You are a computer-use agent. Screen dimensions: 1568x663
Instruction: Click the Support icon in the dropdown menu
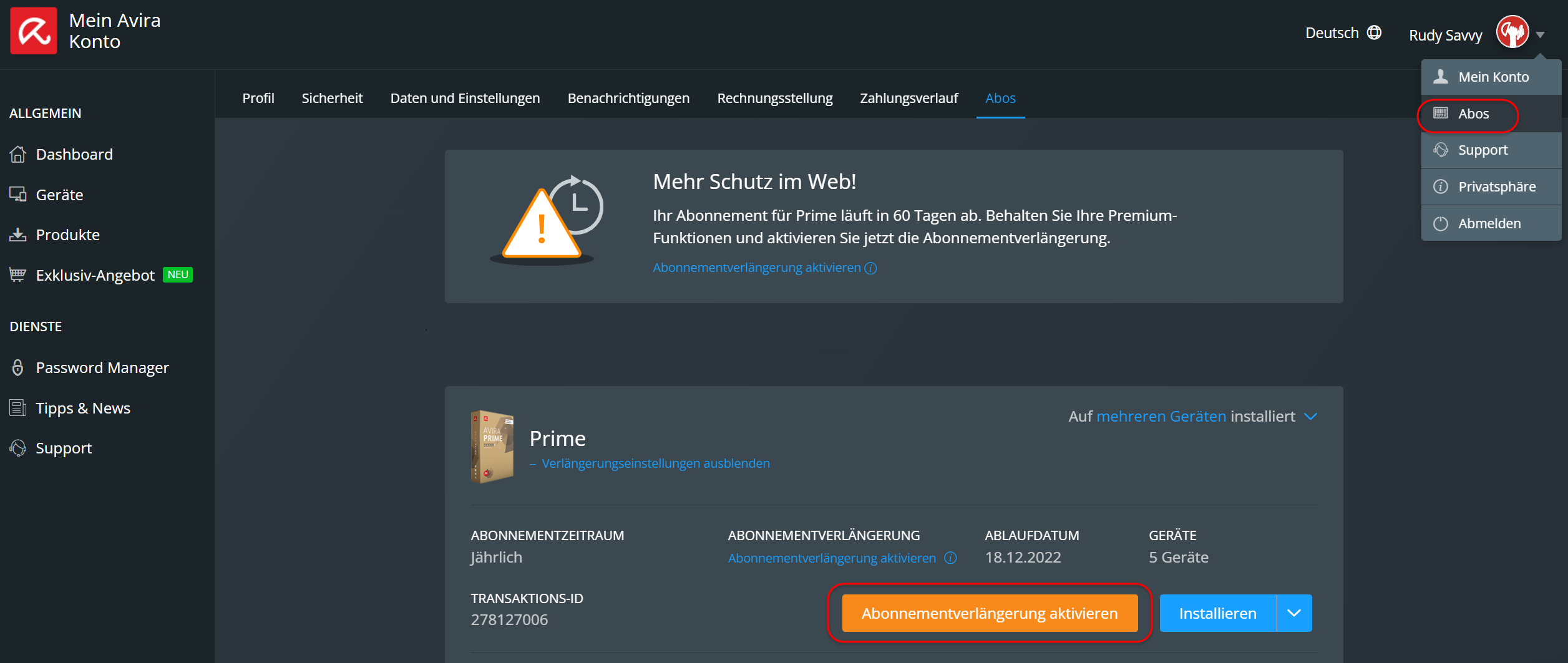click(x=1441, y=150)
